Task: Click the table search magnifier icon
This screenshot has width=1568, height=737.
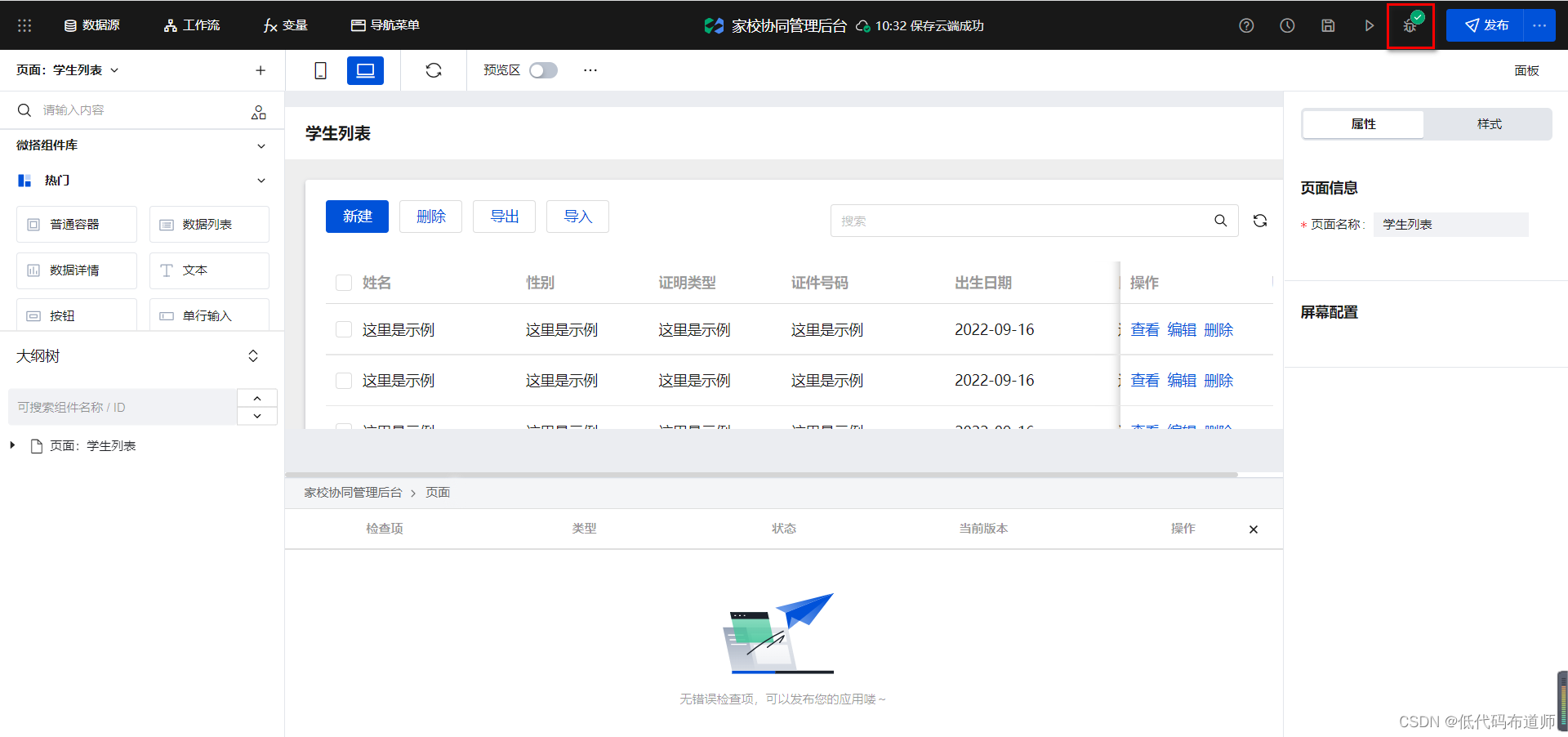Action: (1221, 221)
